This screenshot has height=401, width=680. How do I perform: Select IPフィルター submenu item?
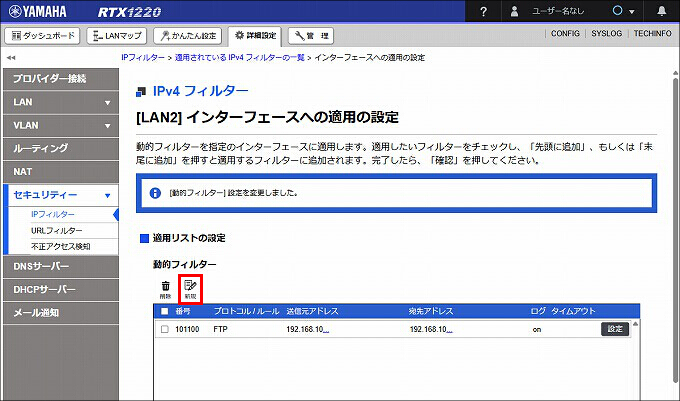52,215
